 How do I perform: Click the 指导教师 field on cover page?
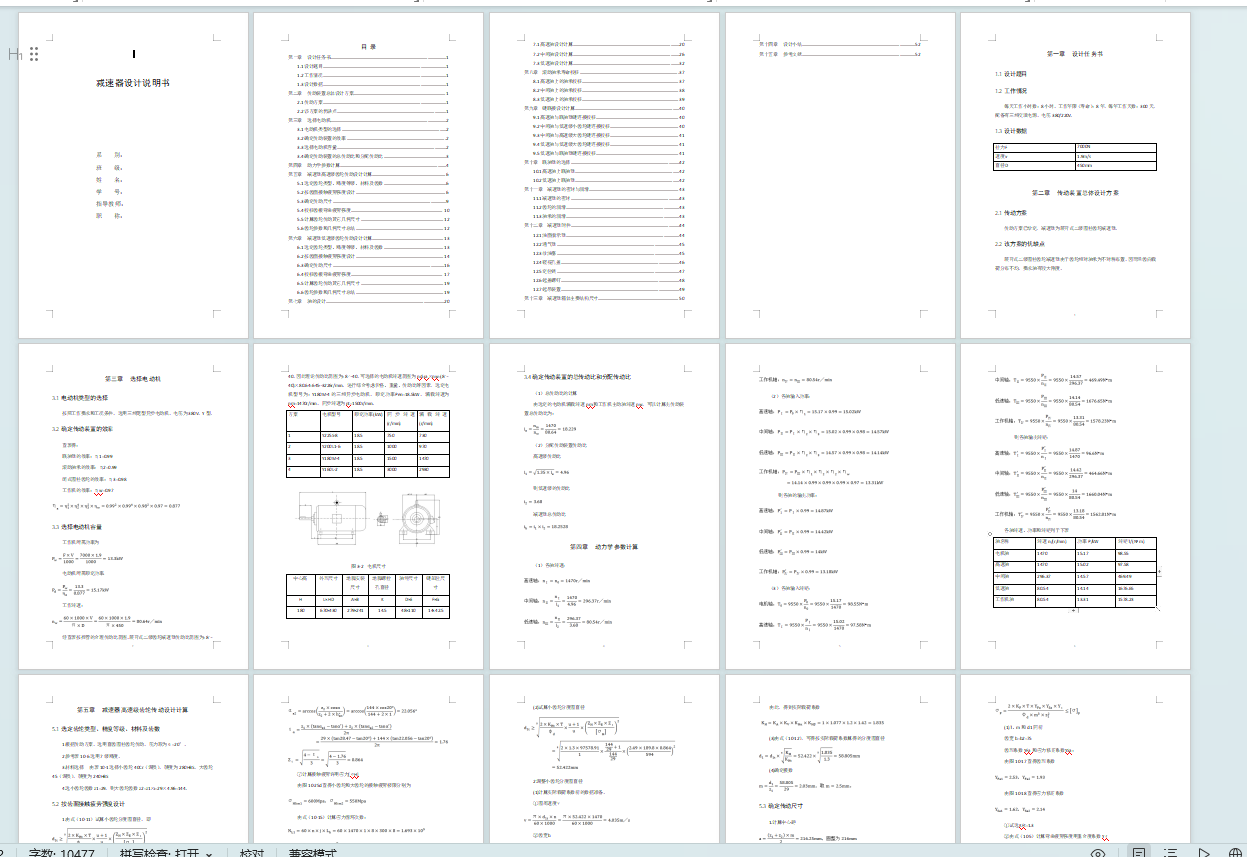109,203
